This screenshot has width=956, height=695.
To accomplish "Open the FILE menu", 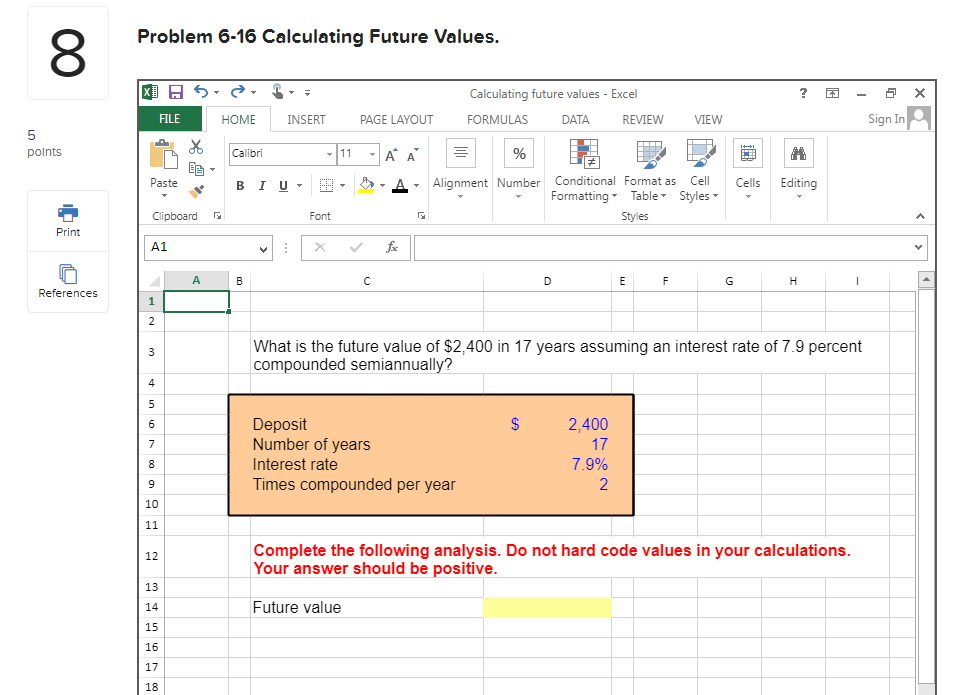I will (x=170, y=117).
